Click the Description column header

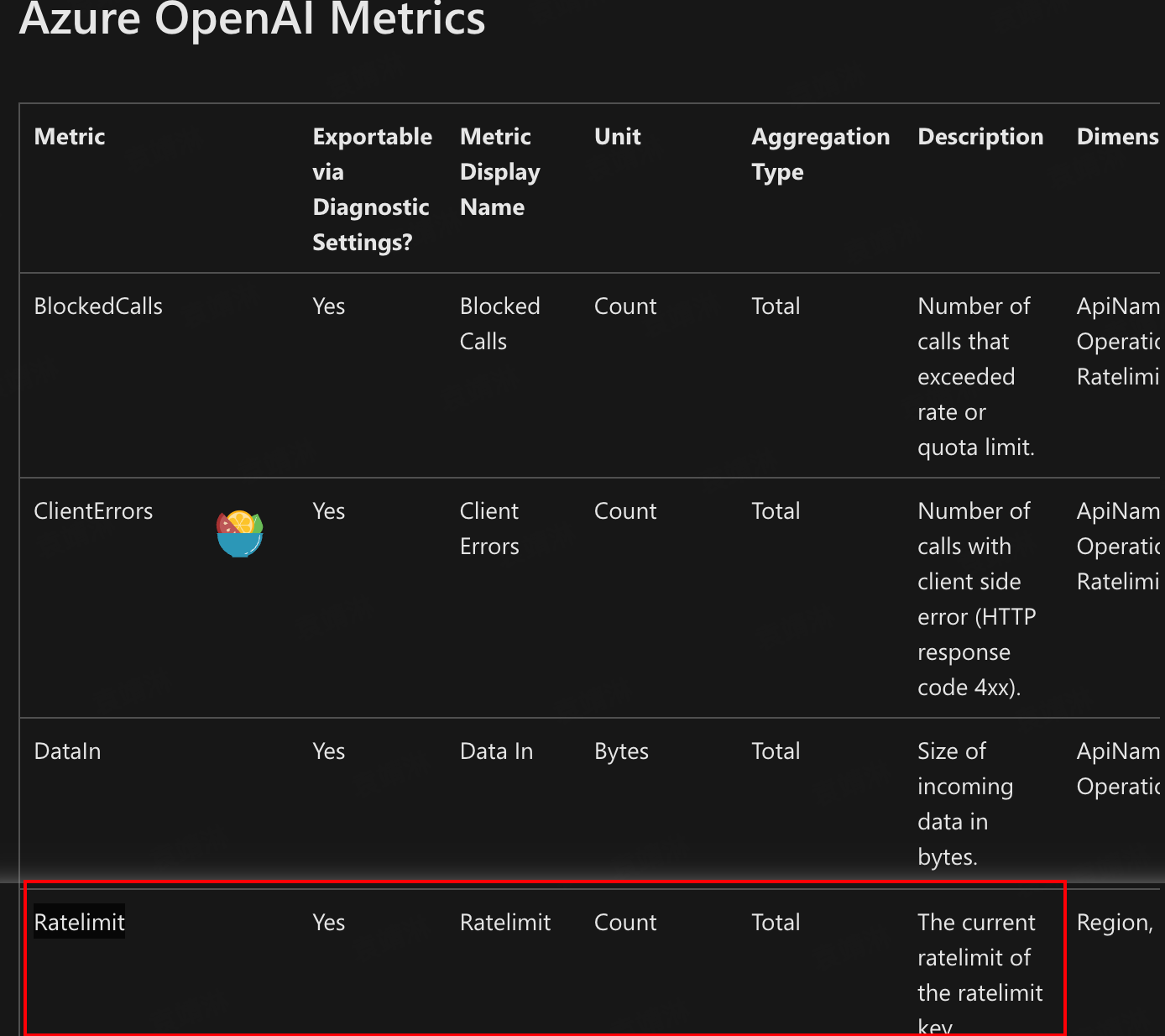click(x=980, y=137)
